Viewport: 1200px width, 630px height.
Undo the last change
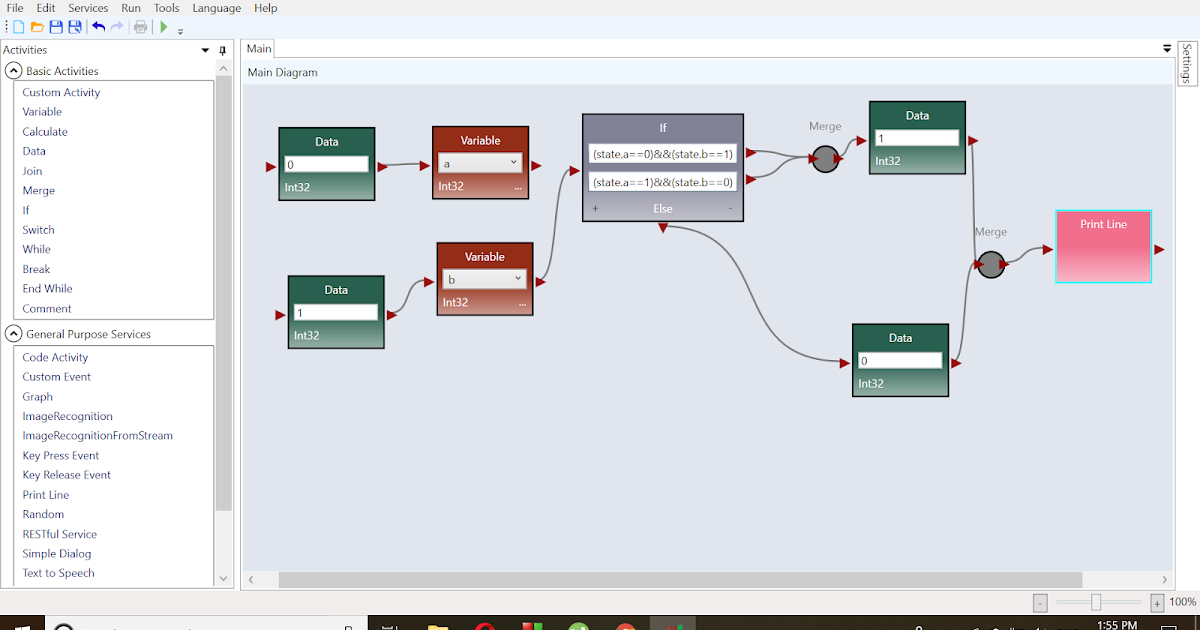pos(98,27)
